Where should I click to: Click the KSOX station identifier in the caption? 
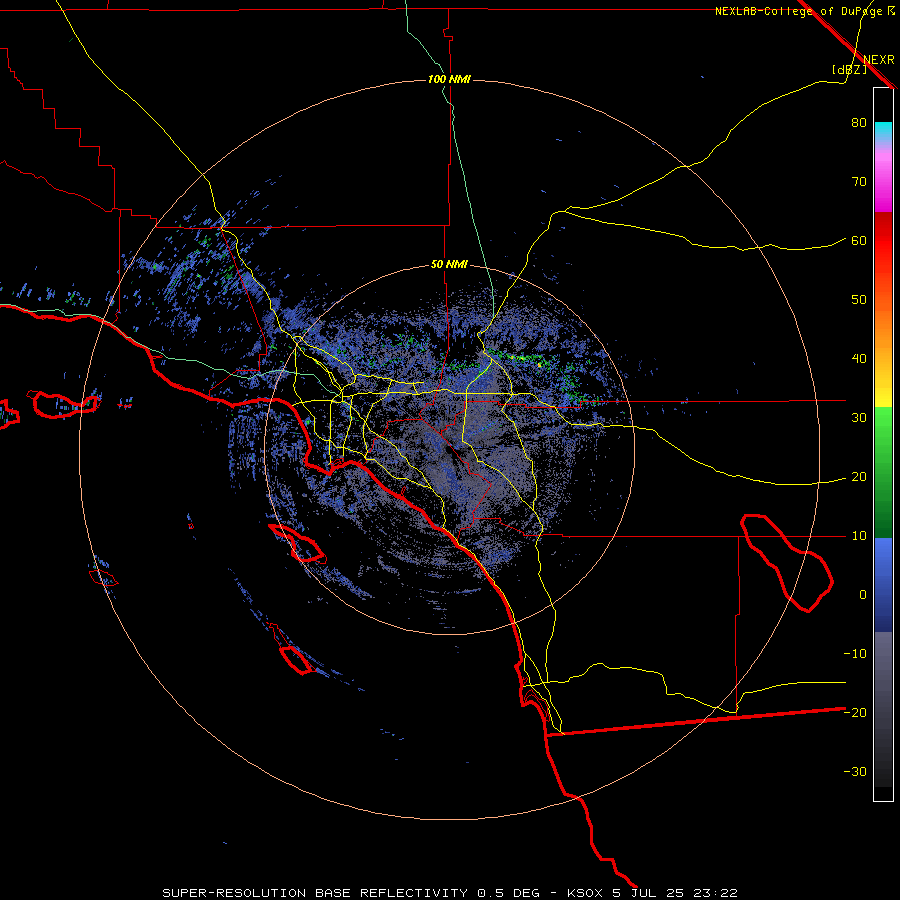586,893
